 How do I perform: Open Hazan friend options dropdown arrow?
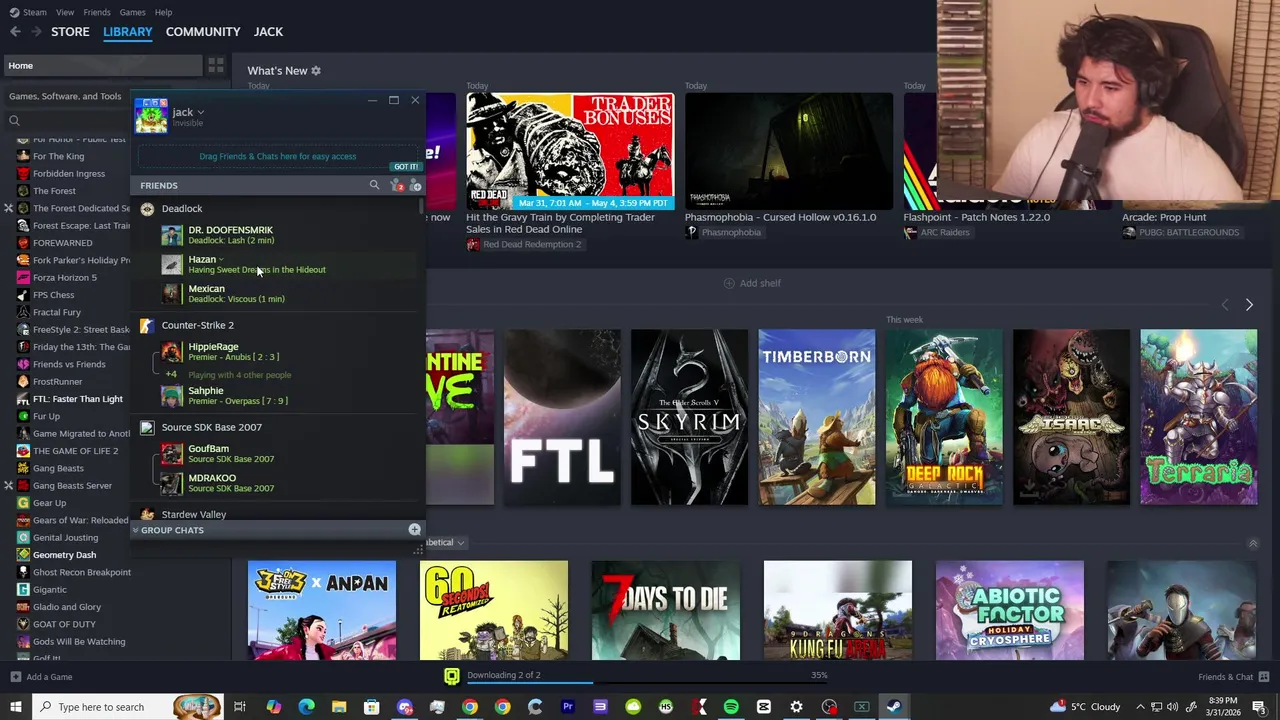221,260
